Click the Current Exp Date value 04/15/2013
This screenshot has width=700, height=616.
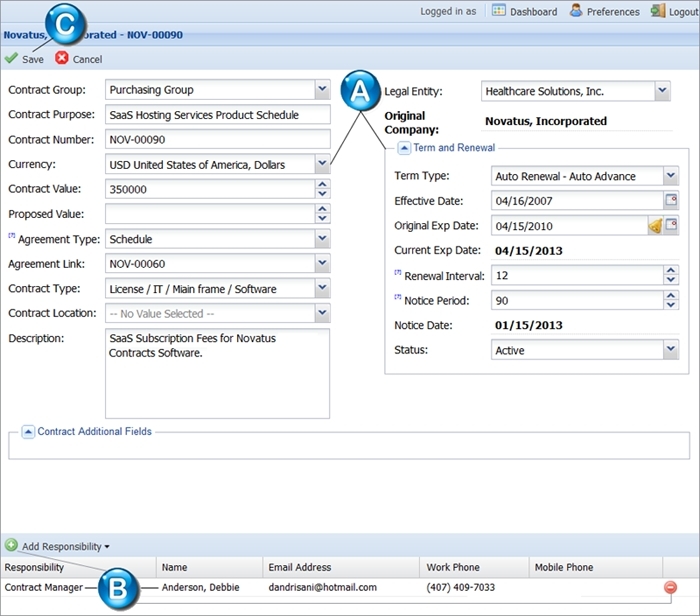(529, 250)
